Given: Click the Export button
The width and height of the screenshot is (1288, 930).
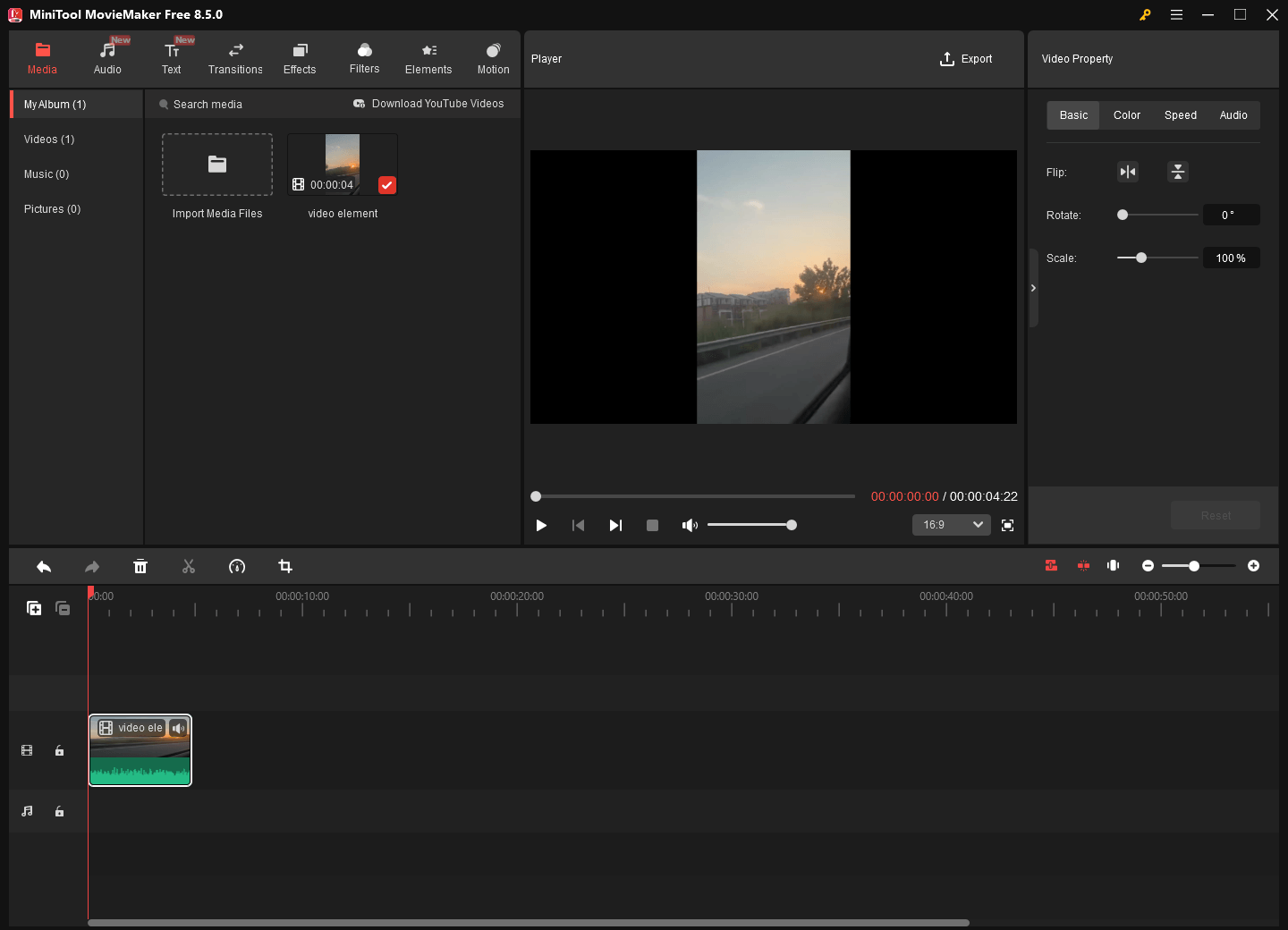Looking at the screenshot, I should (x=966, y=59).
